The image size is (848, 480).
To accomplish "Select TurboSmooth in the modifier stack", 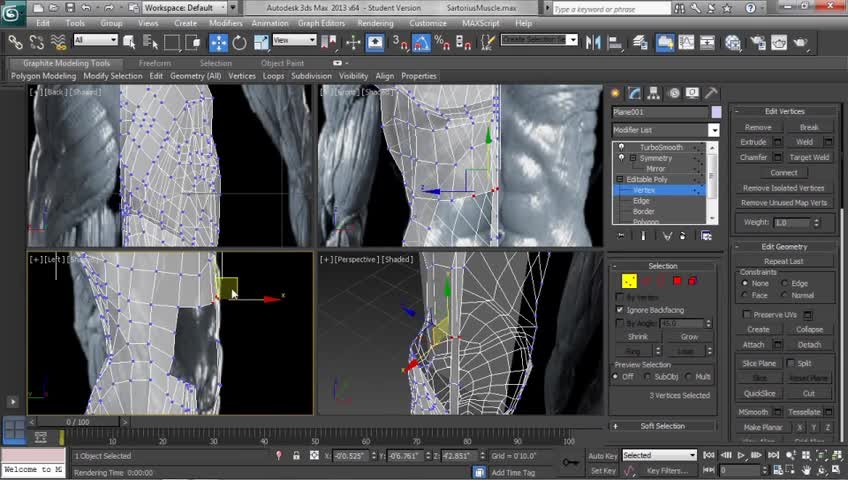I will (x=661, y=147).
